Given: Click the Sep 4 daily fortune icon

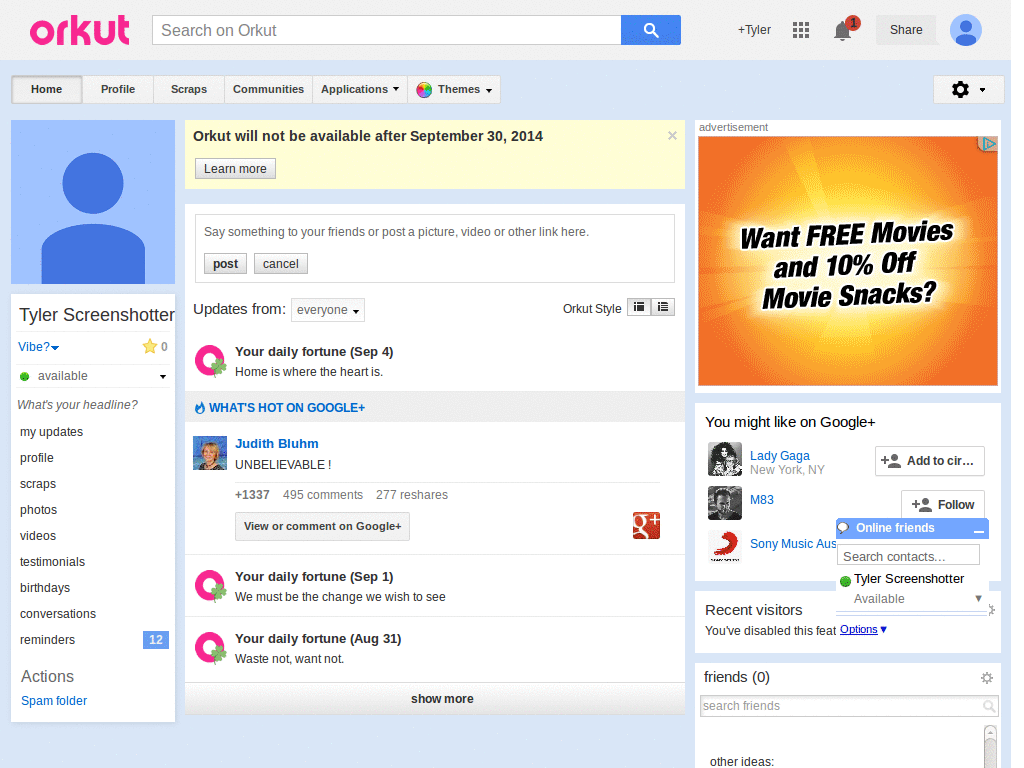Looking at the screenshot, I should tap(210, 360).
